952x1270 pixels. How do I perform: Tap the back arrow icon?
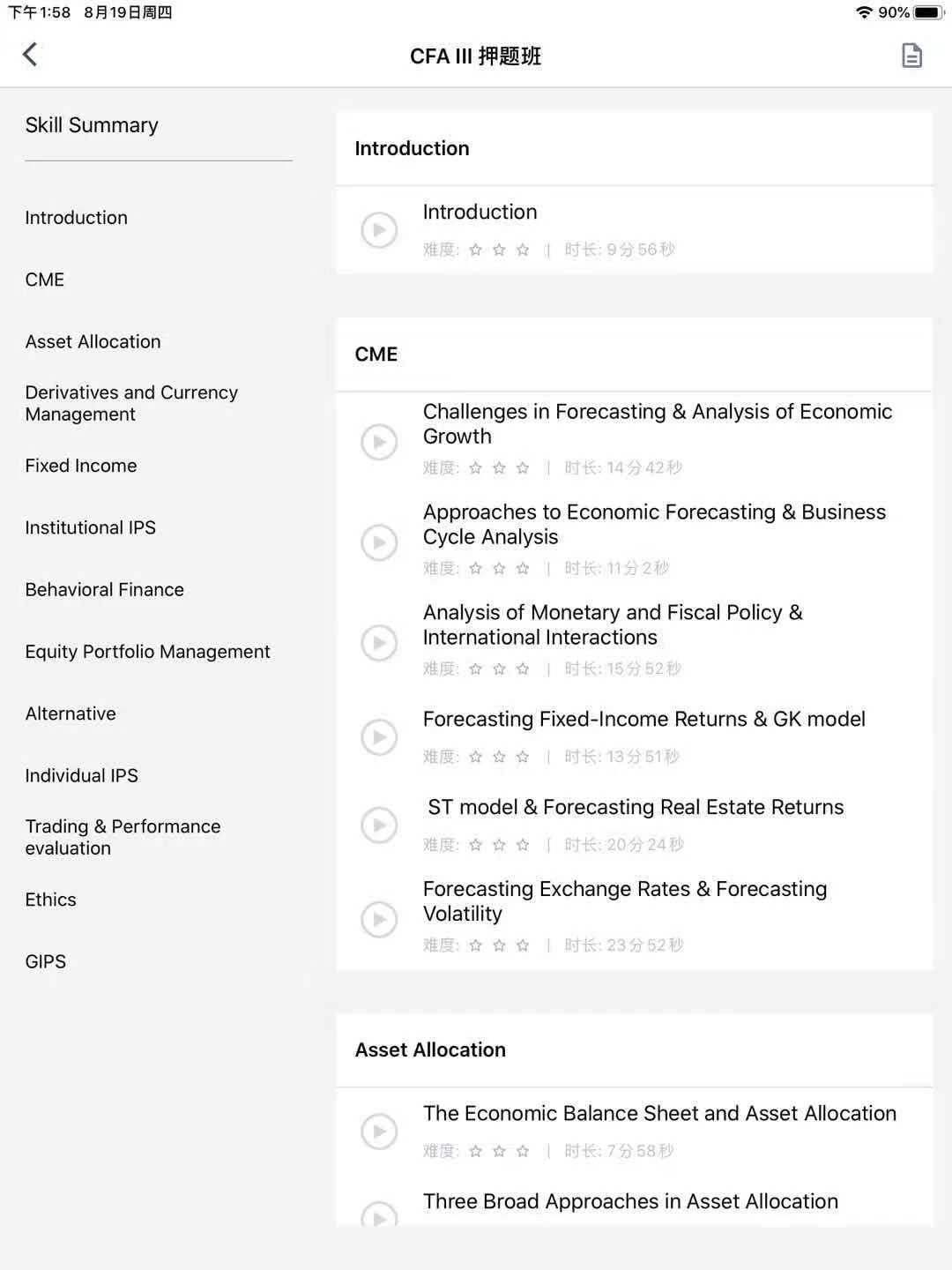(30, 55)
